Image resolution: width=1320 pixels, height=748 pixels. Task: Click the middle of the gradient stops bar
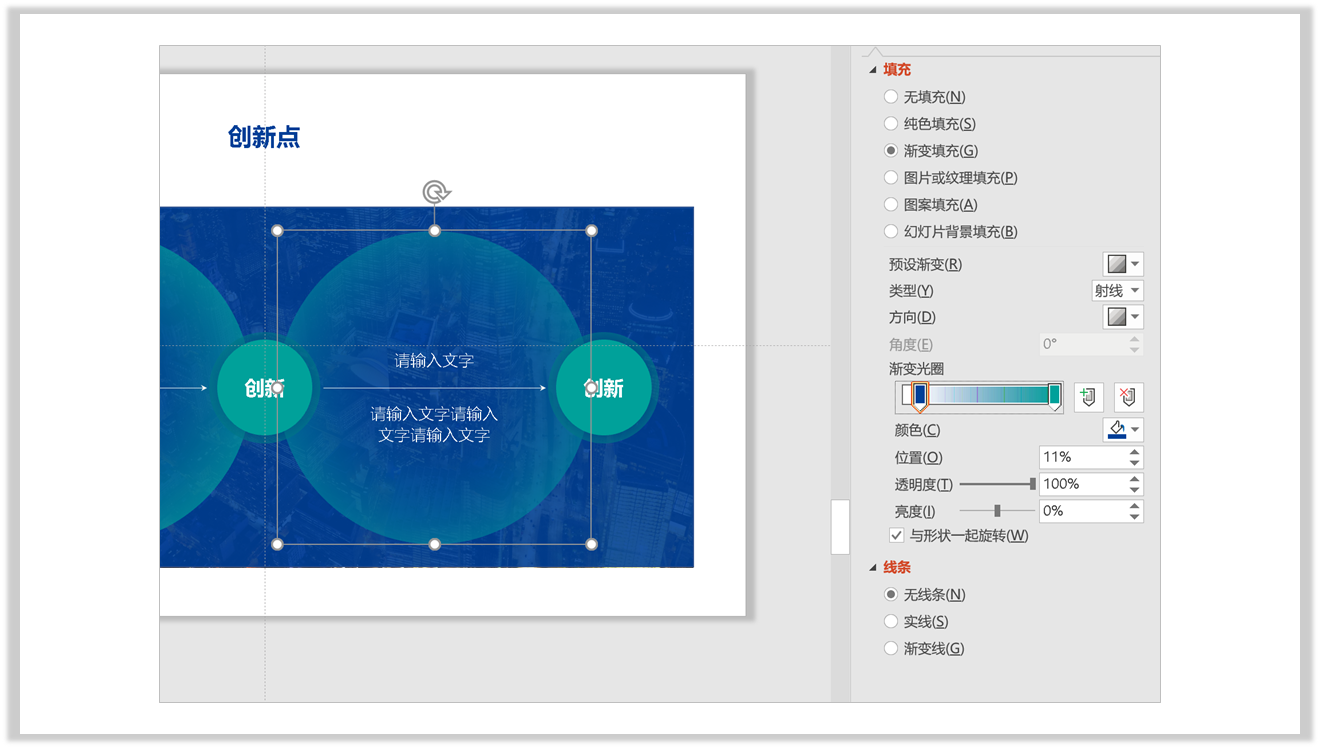[980, 396]
